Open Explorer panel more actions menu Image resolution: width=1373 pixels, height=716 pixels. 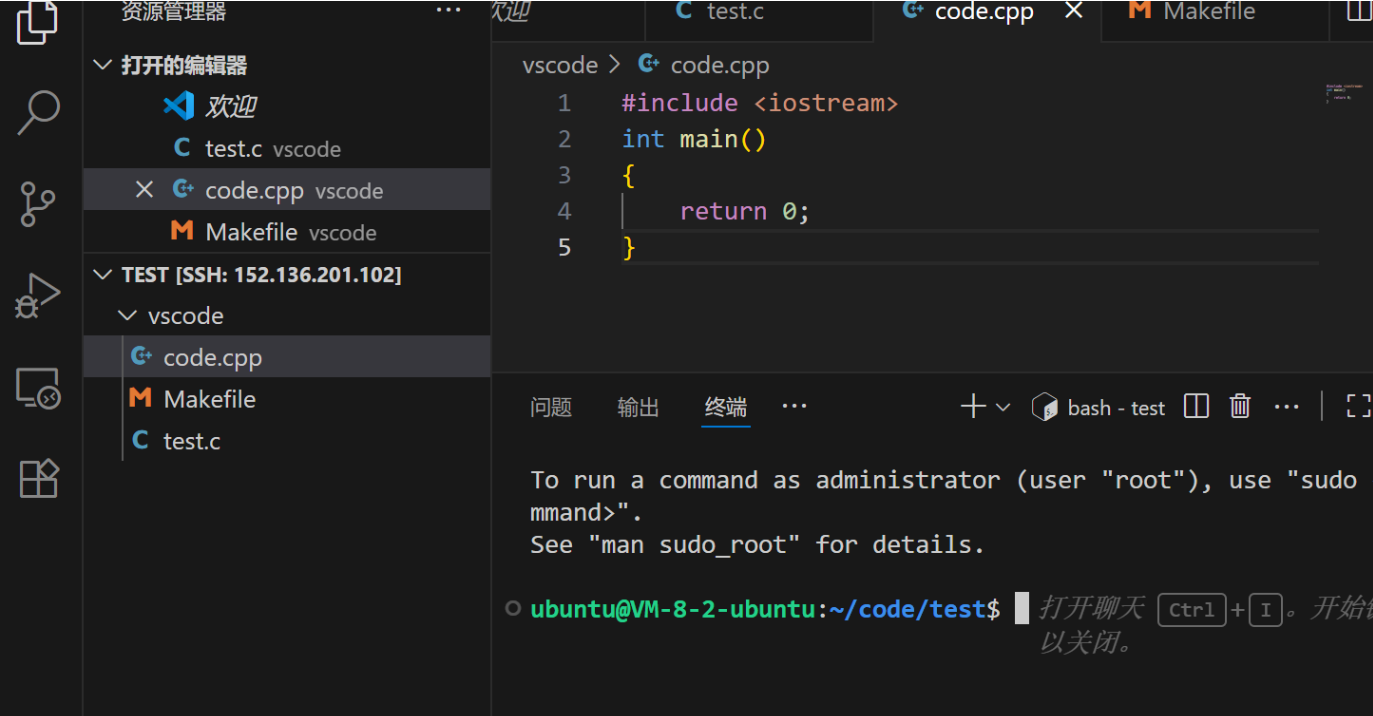point(449,11)
